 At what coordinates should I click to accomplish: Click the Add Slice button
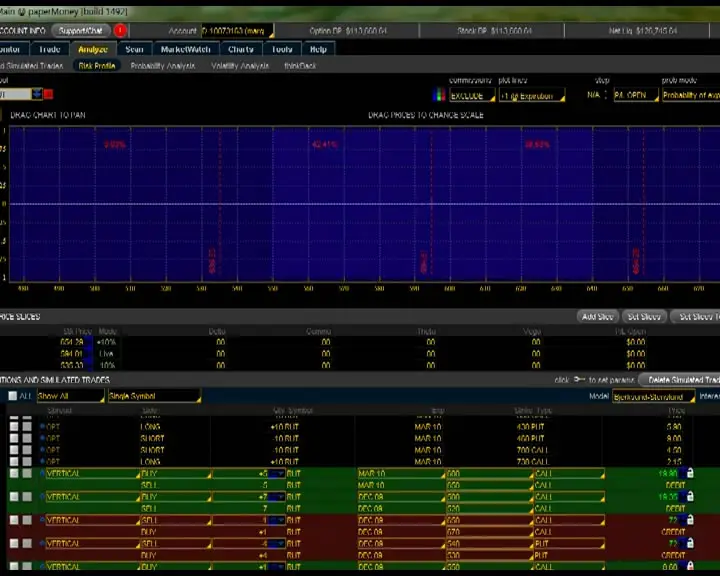coord(597,317)
